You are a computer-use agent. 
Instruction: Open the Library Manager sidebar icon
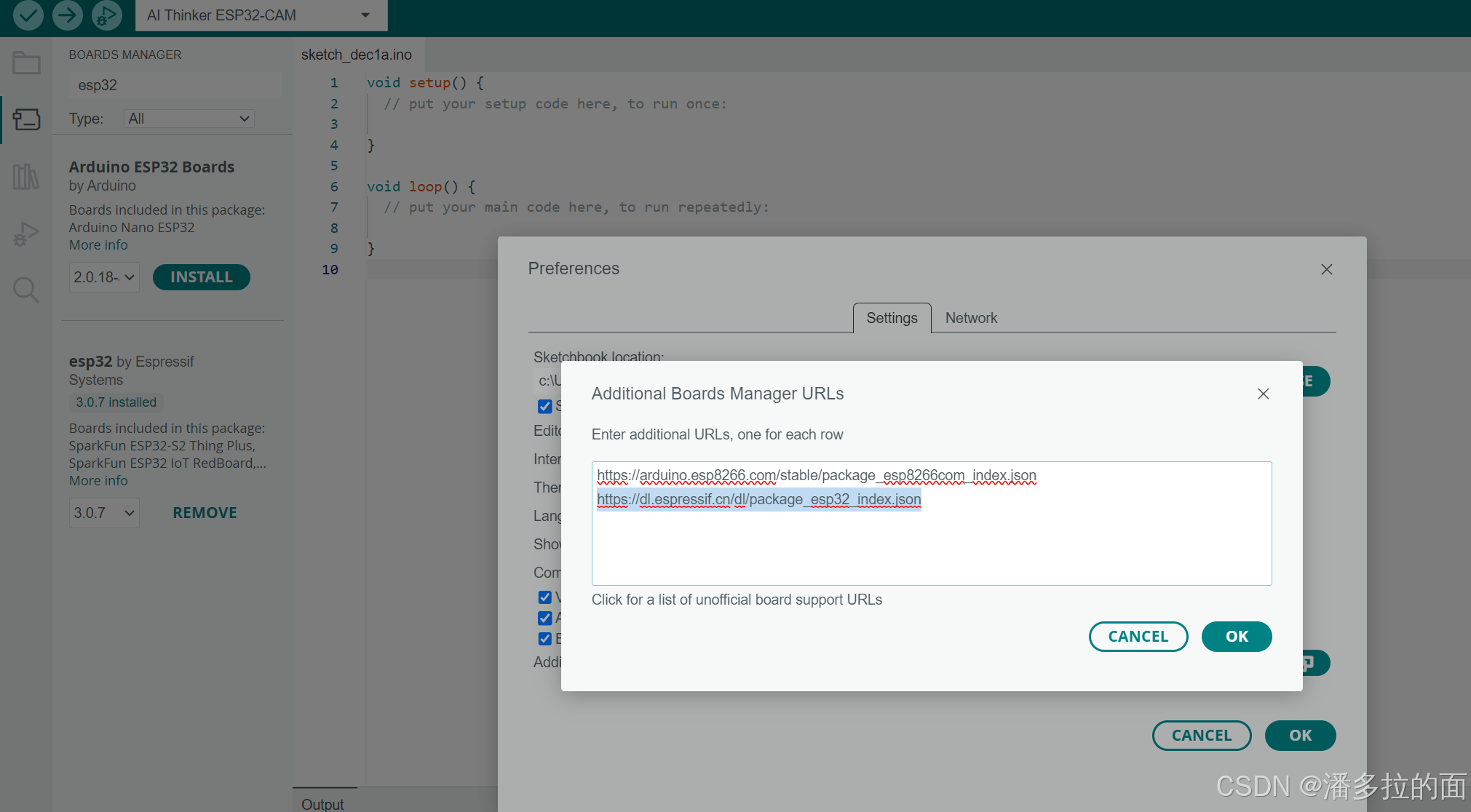[x=26, y=176]
